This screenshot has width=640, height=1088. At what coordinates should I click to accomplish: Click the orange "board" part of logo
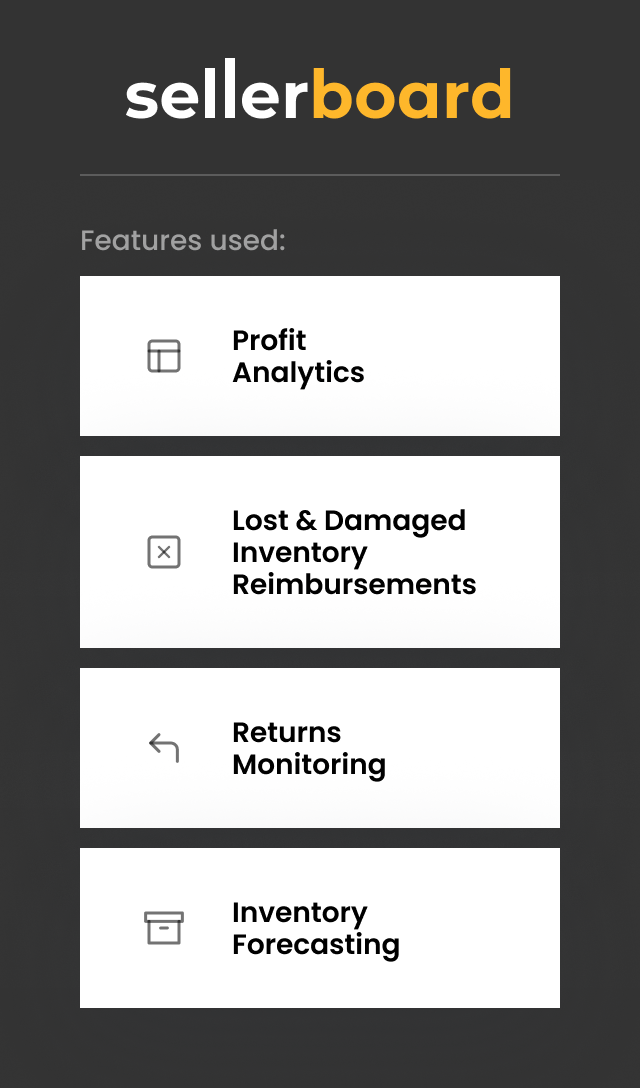tap(411, 96)
